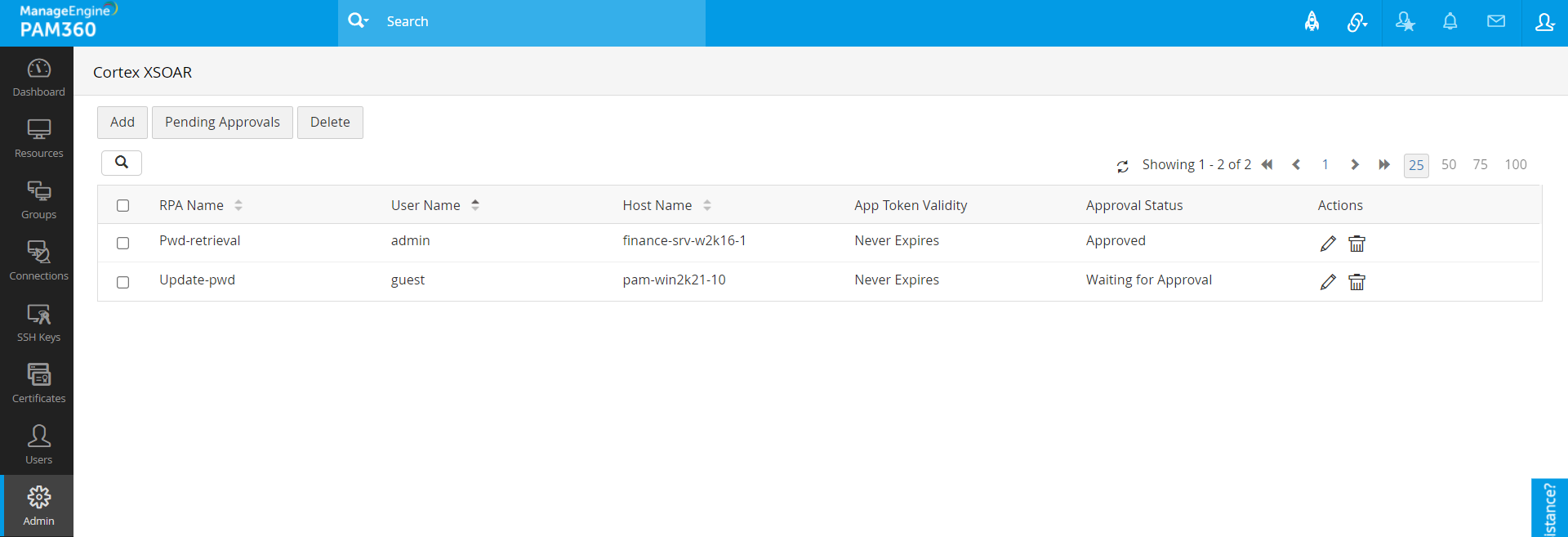1568x537 pixels.
Task: Click the 'App Token Validity' column header
Action: point(911,205)
